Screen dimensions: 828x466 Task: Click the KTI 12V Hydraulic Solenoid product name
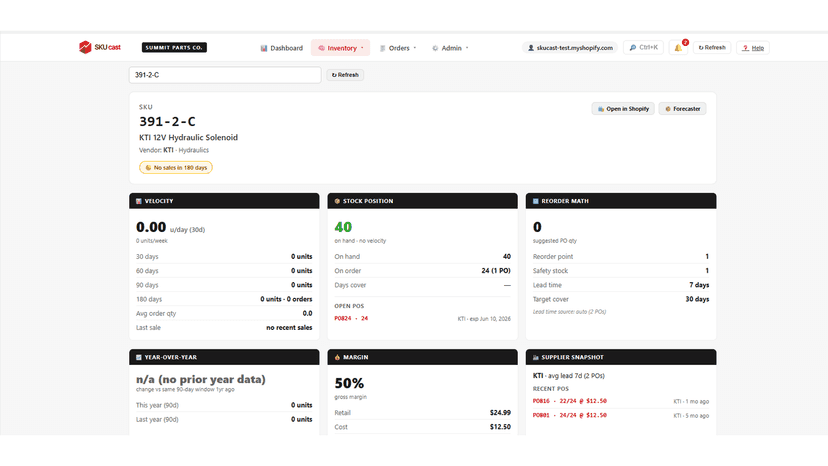189,137
